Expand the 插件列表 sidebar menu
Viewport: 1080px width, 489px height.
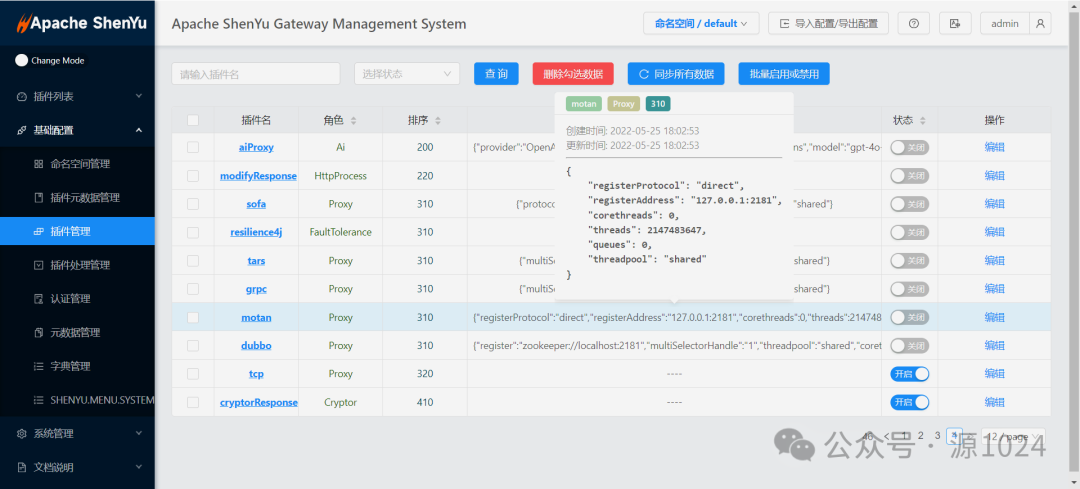pyautogui.click(x=77, y=96)
